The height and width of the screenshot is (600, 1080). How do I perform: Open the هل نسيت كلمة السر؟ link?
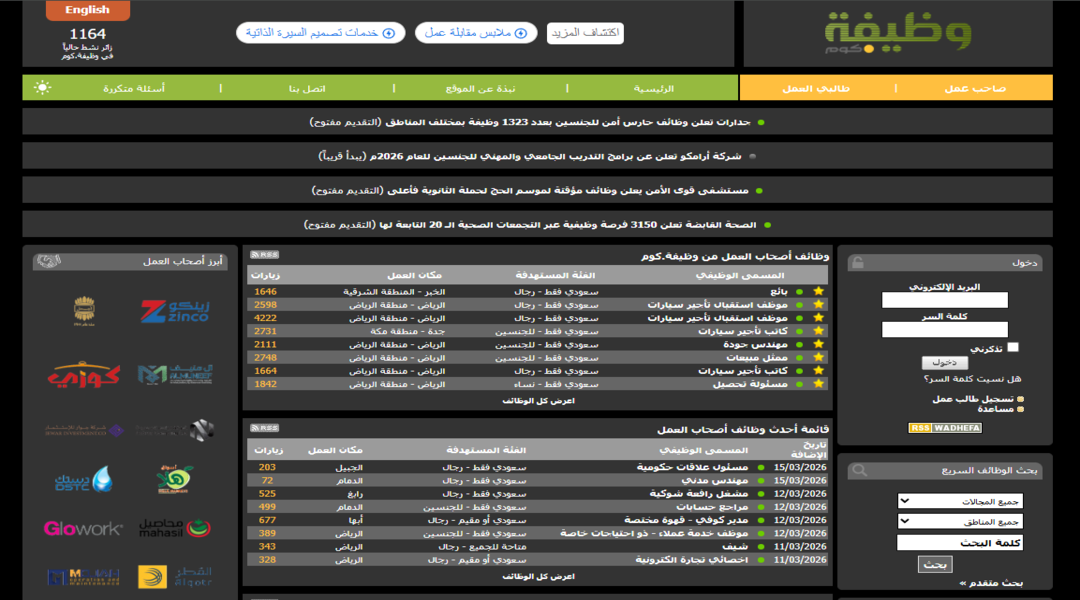pyautogui.click(x=970, y=379)
